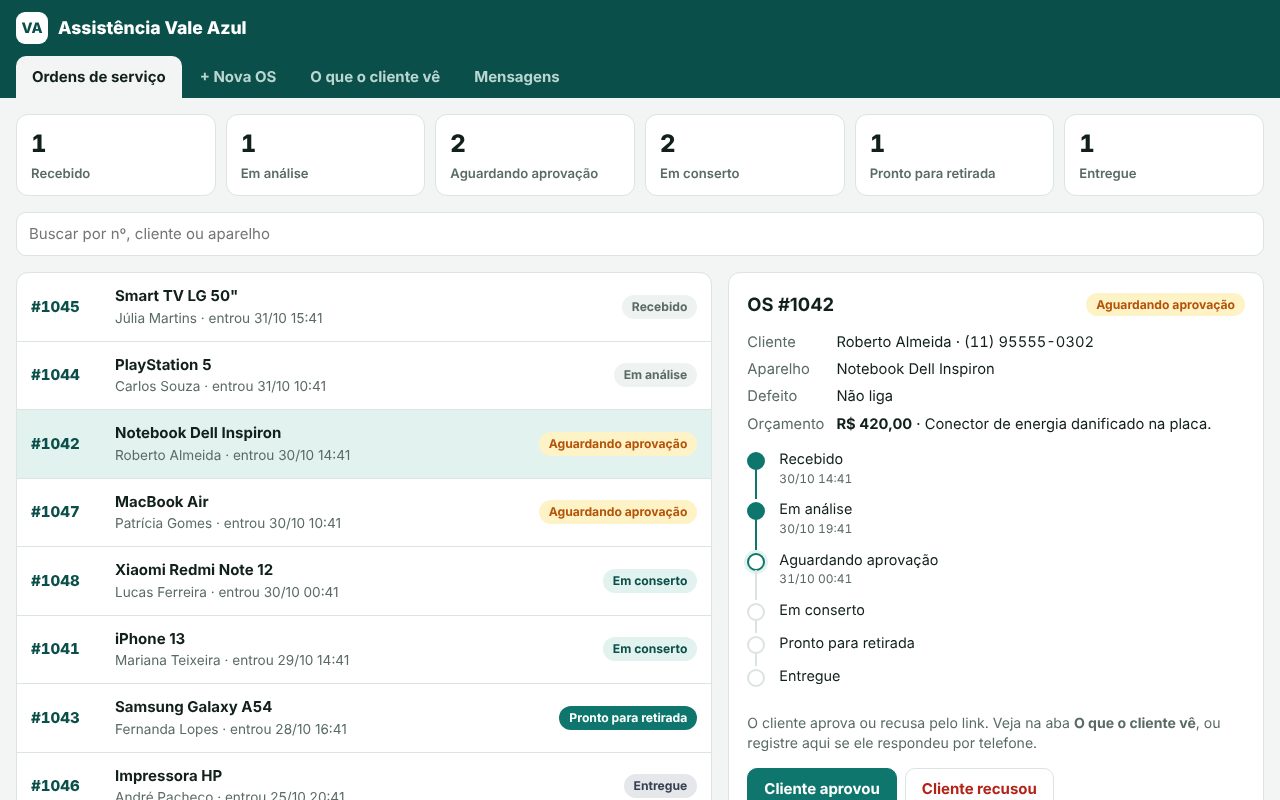1280x800 pixels.
Task: Select the Em análise status card
Action: coord(325,155)
